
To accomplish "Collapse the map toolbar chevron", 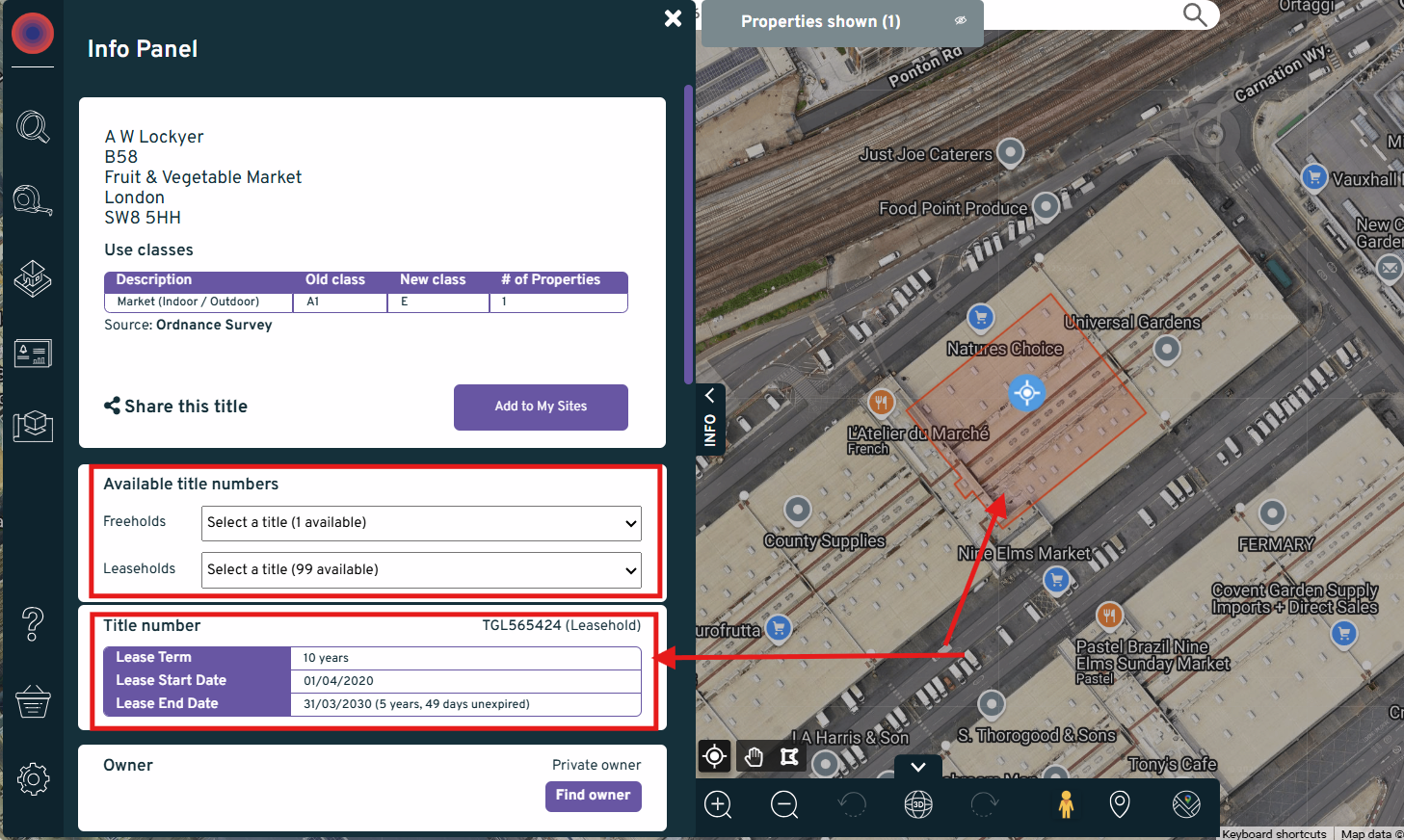I will point(918,767).
